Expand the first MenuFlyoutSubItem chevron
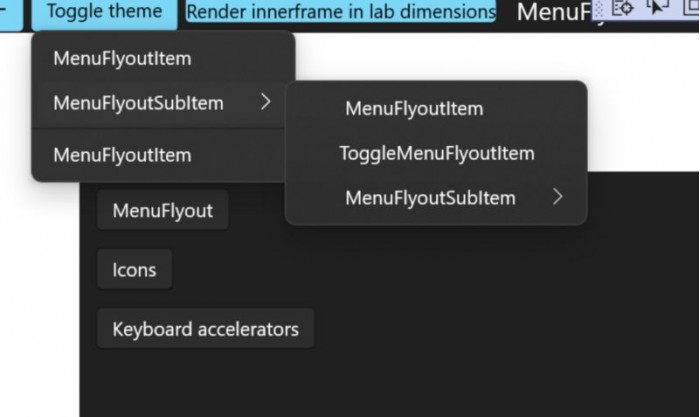 [265, 102]
